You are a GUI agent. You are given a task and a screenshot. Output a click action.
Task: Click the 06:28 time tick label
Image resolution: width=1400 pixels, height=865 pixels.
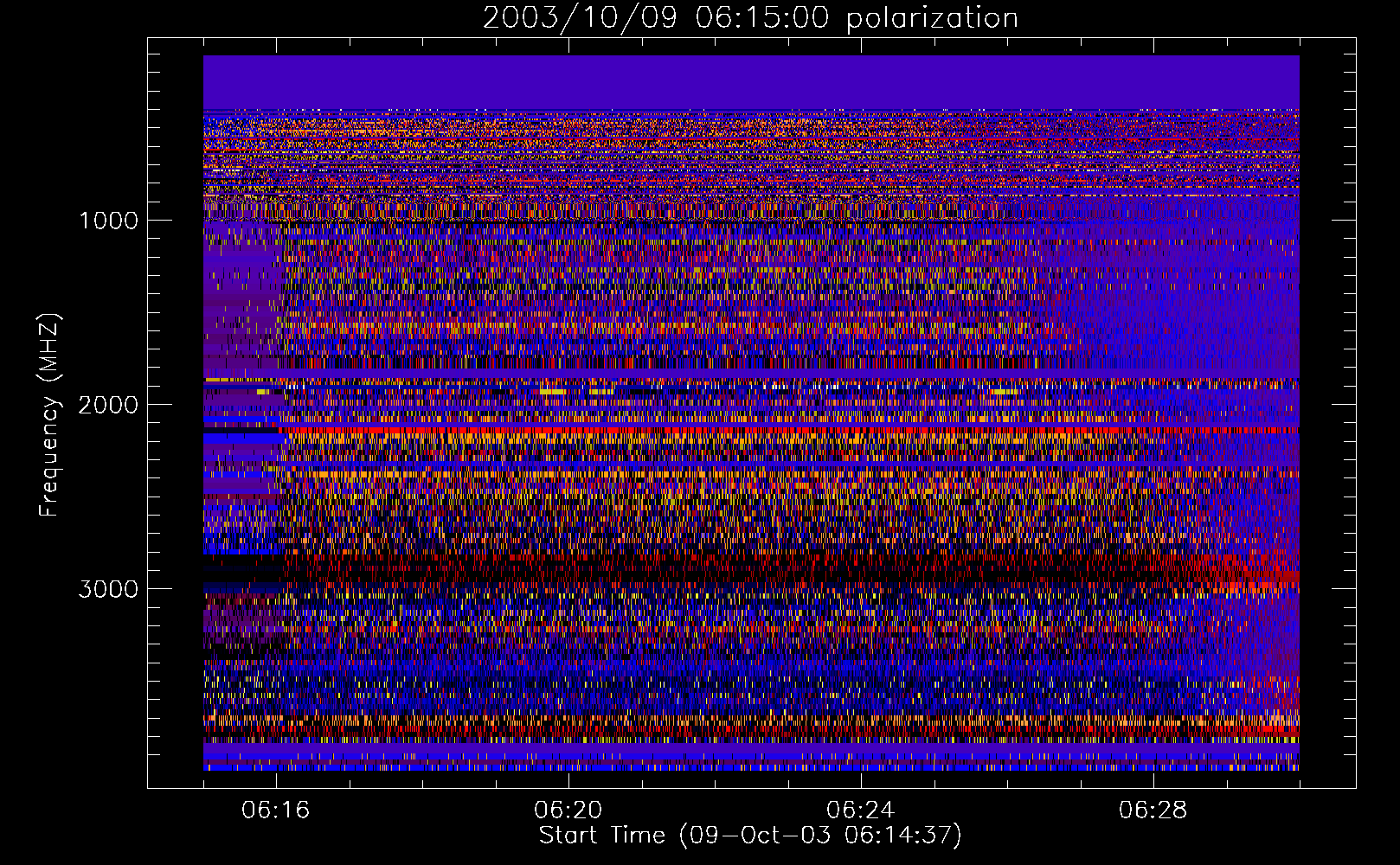coord(1153,811)
